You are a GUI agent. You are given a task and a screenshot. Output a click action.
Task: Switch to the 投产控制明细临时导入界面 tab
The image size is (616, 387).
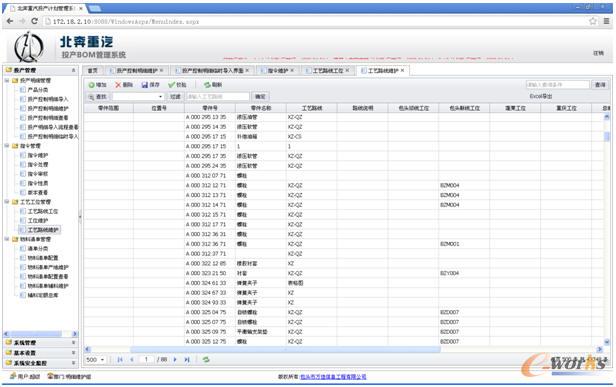click(213, 71)
